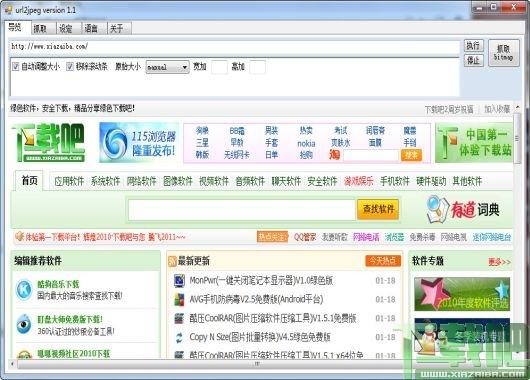This screenshot has height=380, width=530.
Task: Click the 宽 width input box
Action: pyautogui.click(x=219, y=67)
